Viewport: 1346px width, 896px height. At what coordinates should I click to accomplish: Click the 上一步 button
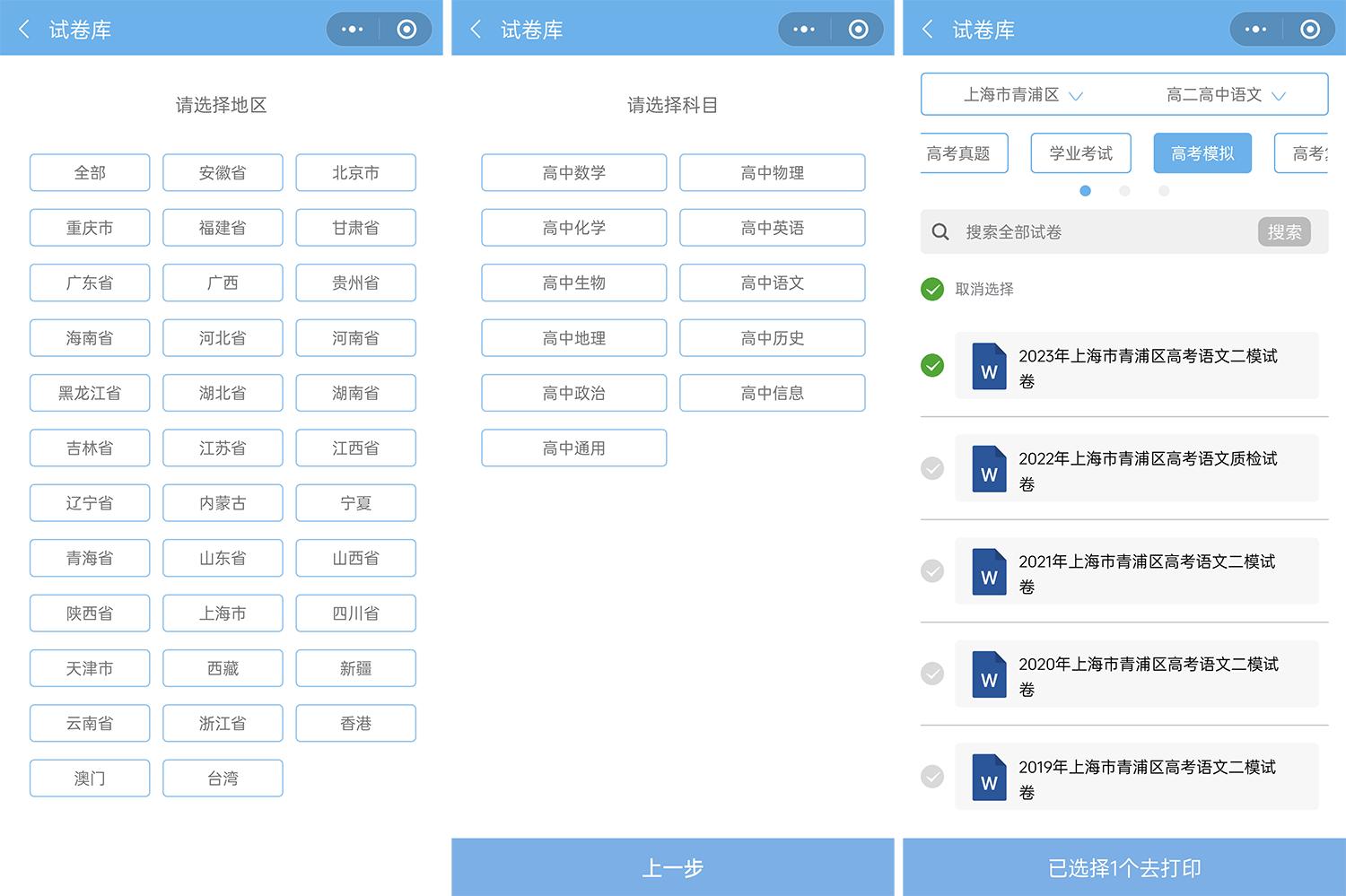pyautogui.click(x=673, y=866)
